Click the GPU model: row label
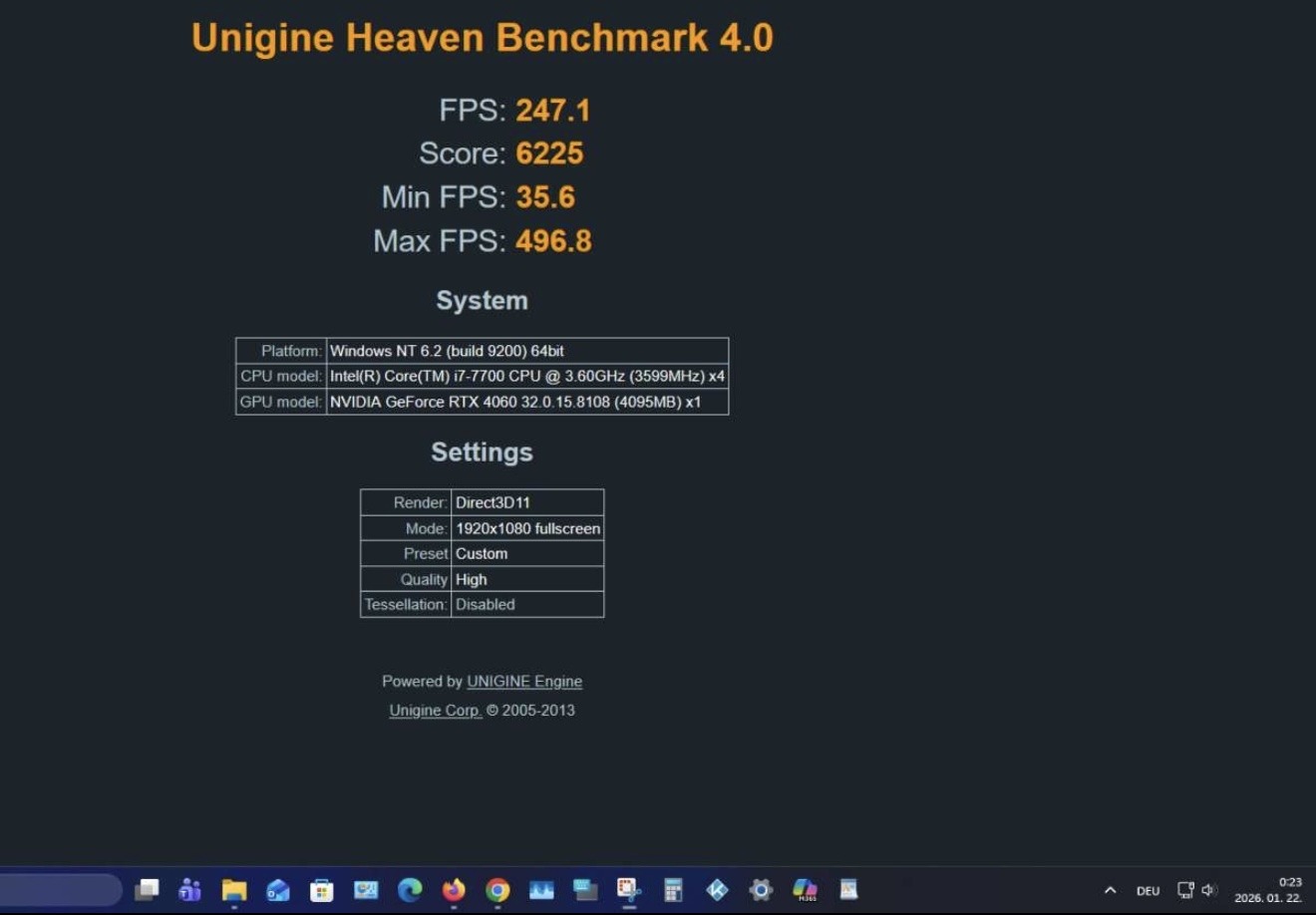 point(281,402)
